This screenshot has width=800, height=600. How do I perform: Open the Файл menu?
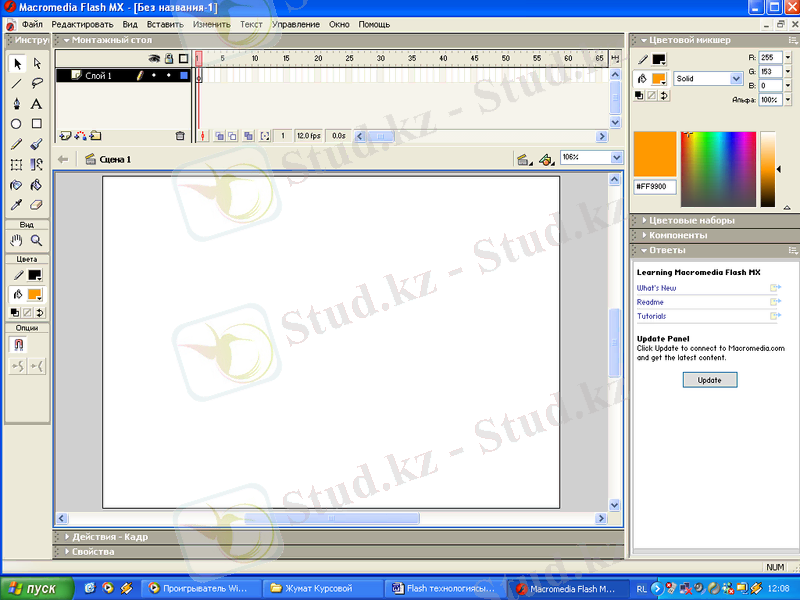(32, 24)
